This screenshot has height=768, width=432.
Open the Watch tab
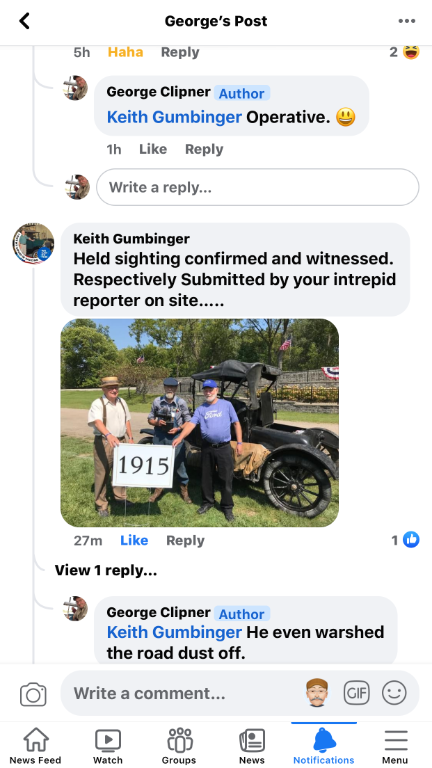tap(108, 746)
